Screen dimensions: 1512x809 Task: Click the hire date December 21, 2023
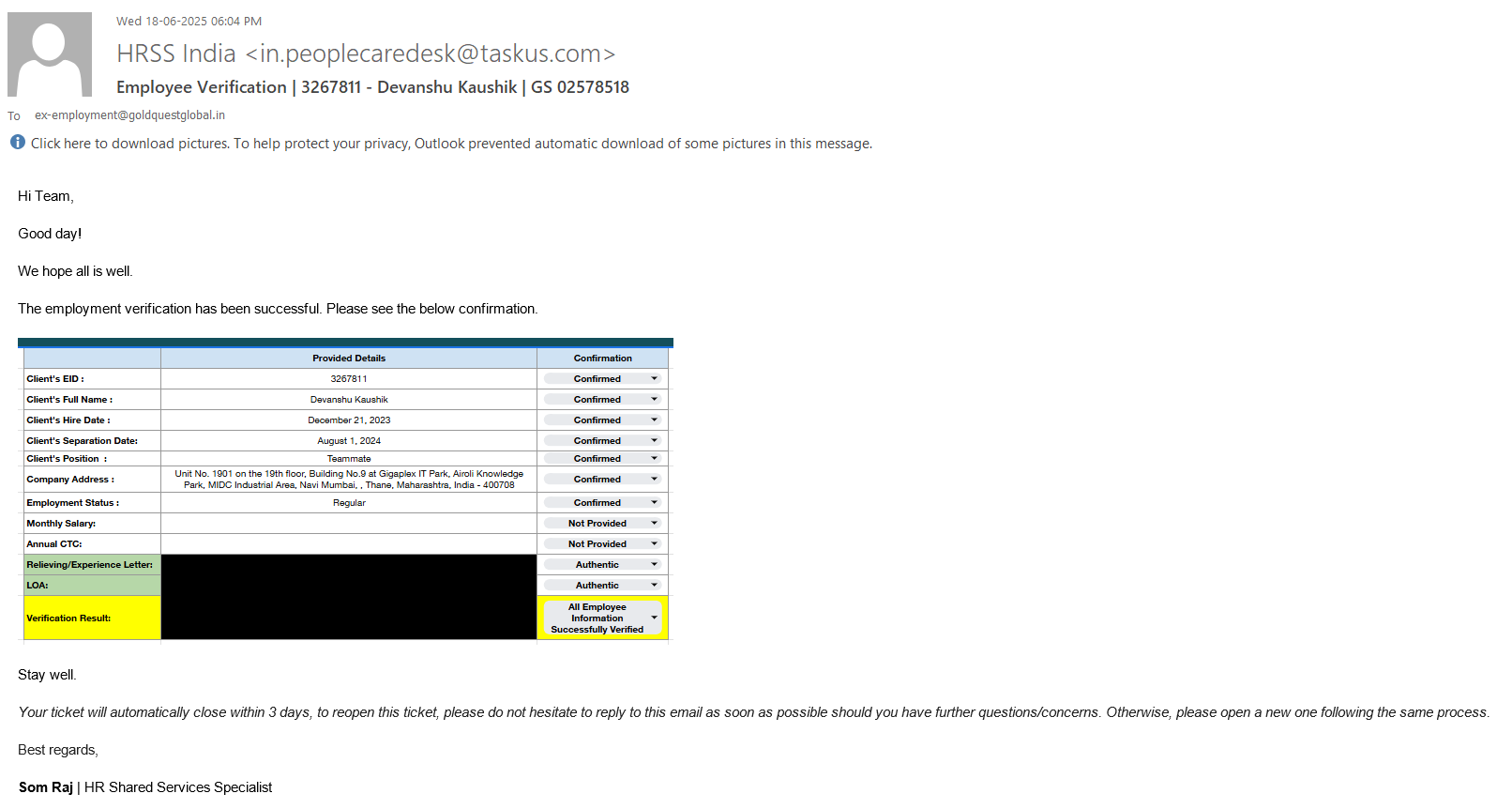pyautogui.click(x=349, y=420)
